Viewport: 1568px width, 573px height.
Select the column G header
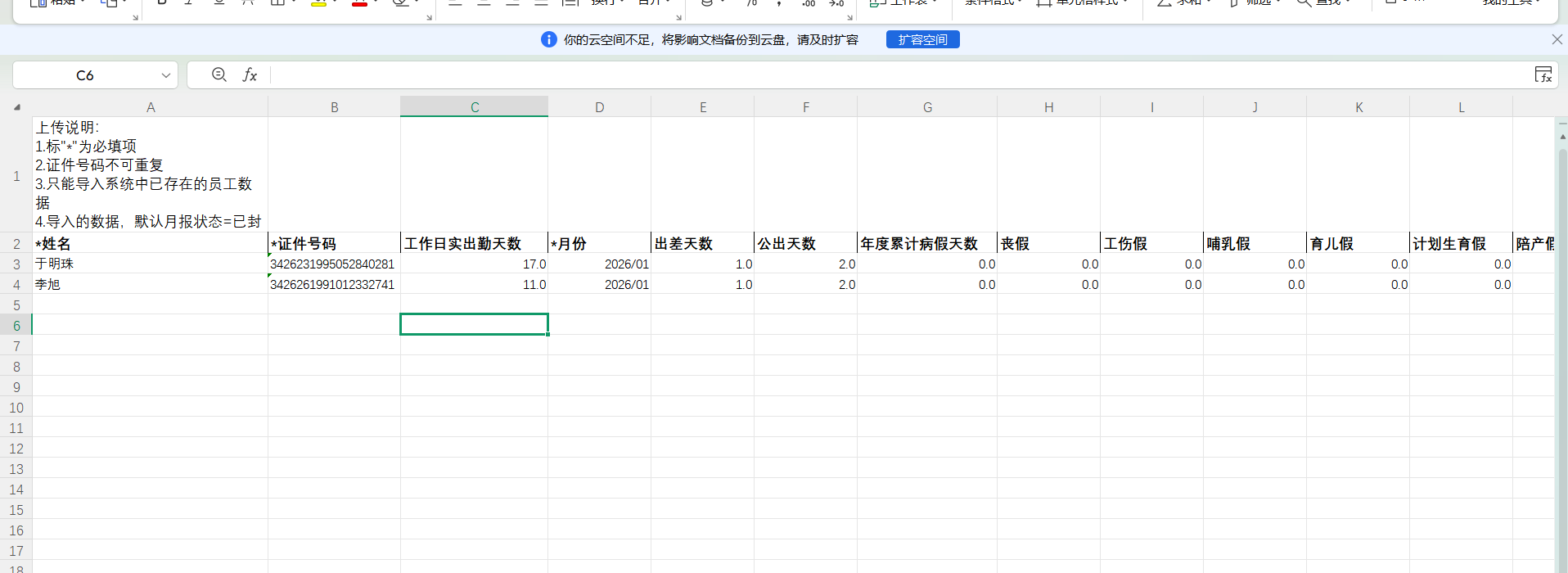click(926, 107)
